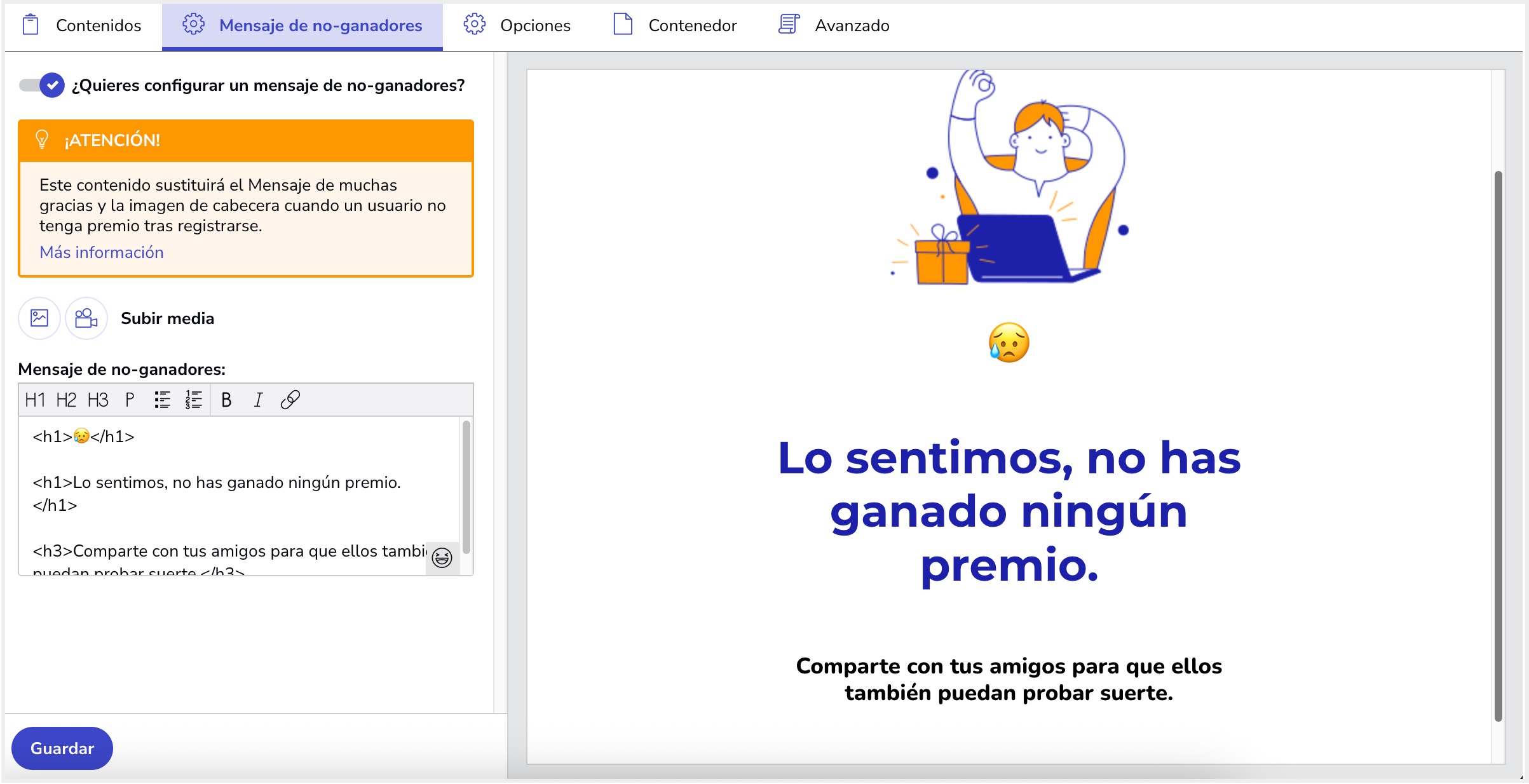
Task: Toggle italic text formatting
Action: pos(258,400)
